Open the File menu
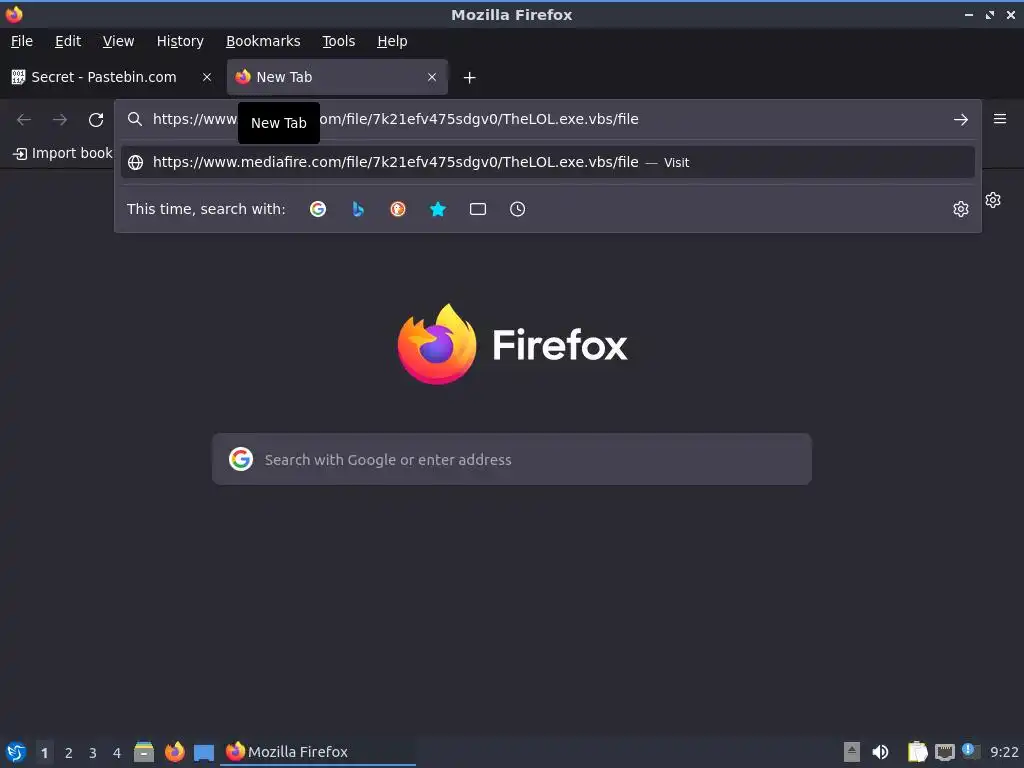 tap(22, 41)
